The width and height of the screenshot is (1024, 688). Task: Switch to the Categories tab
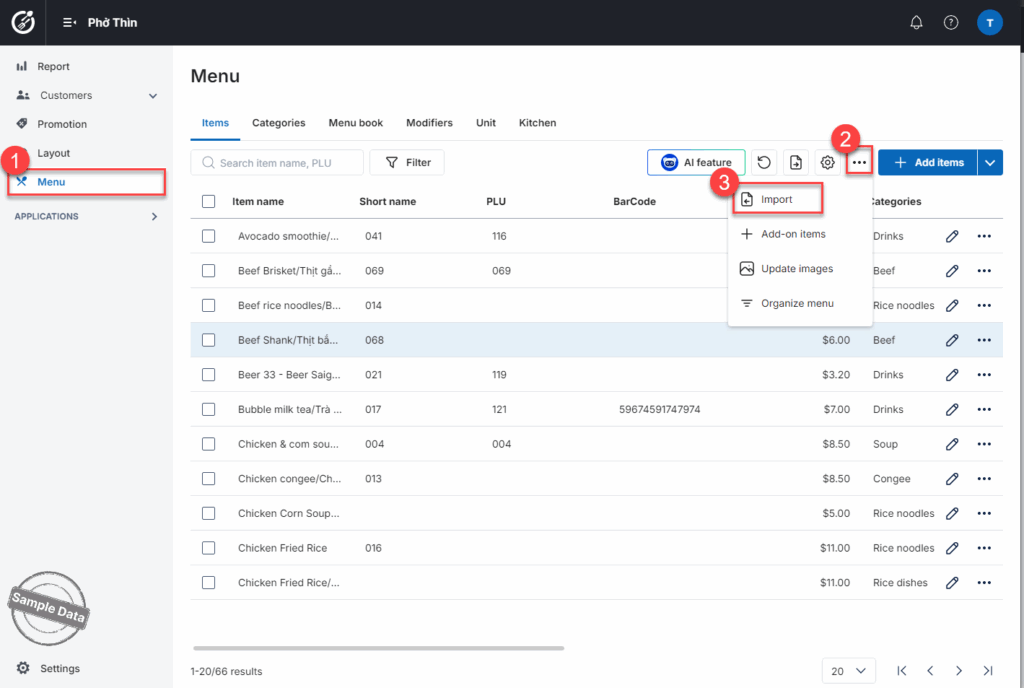(278, 123)
